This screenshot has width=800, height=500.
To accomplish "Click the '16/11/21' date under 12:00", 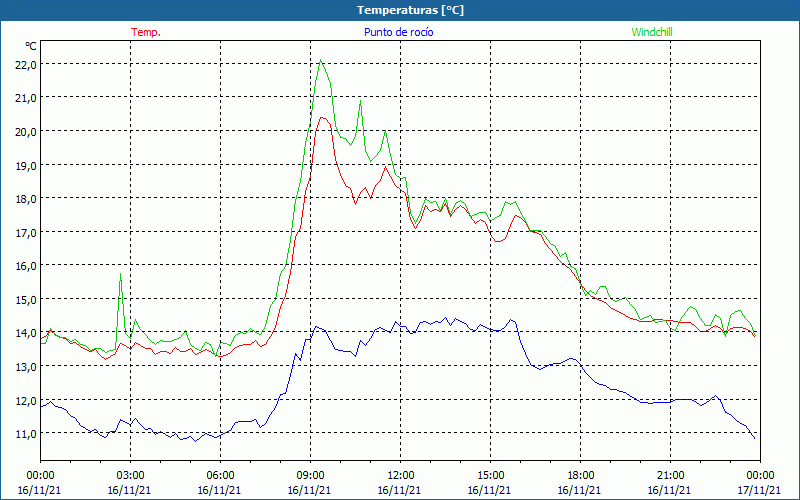I will pyautogui.click(x=399, y=490).
